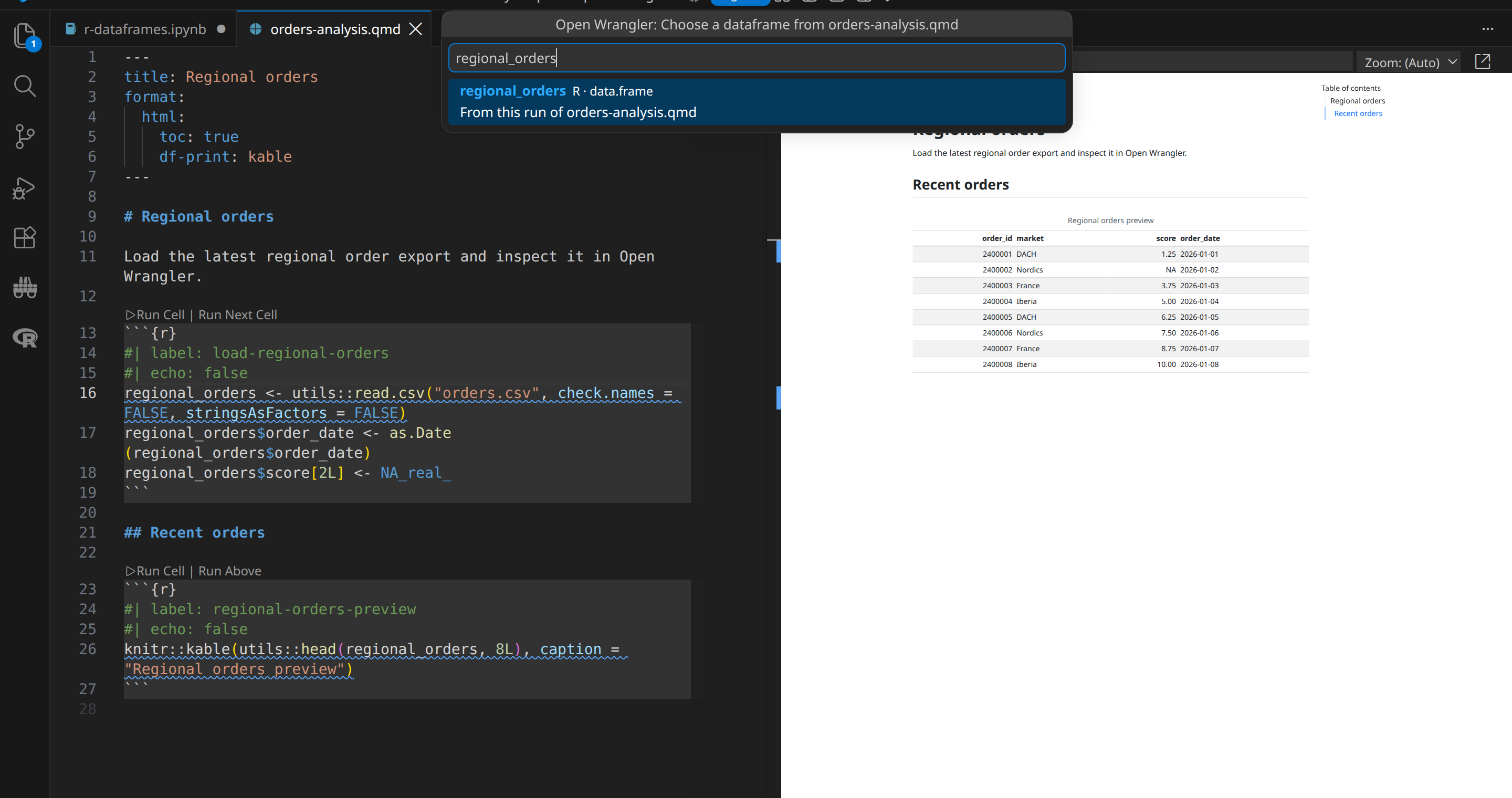
Task: Click Run Next Cell code lens
Action: tap(238, 314)
